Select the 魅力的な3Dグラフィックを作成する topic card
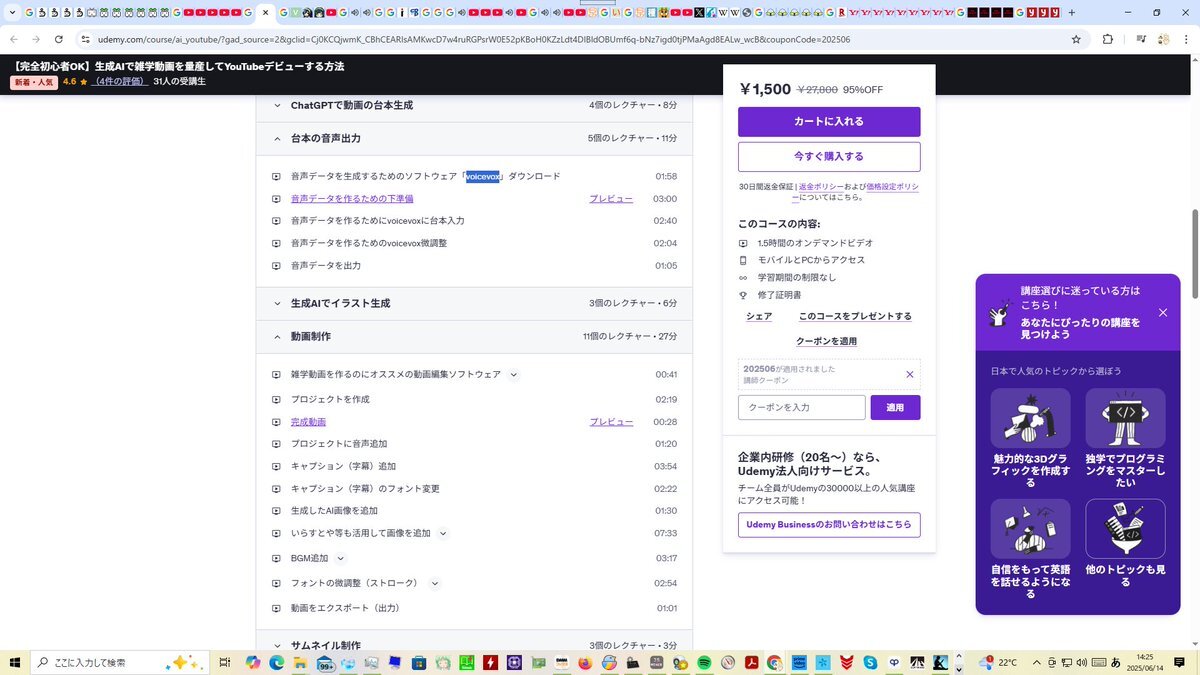The image size is (1200, 675). (1031, 439)
